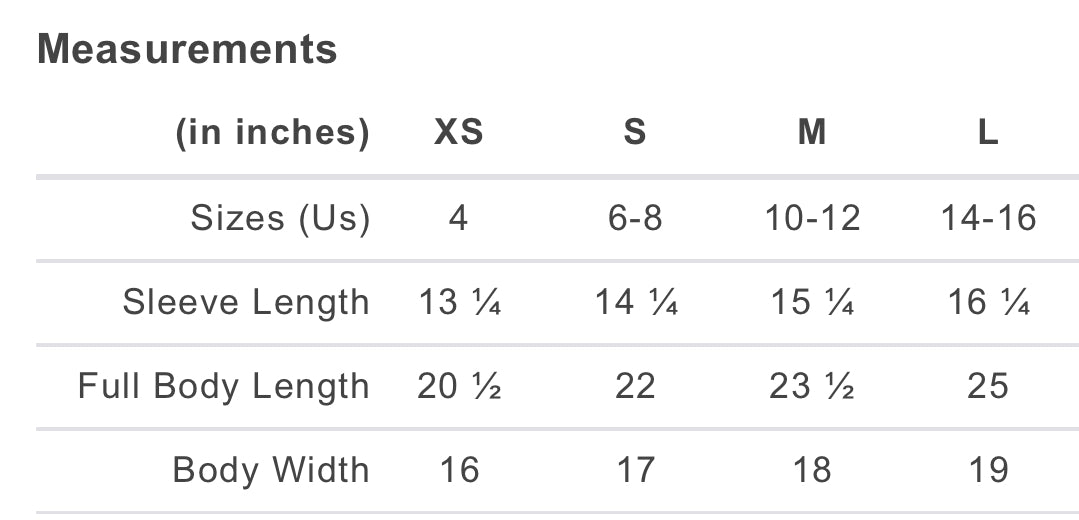The image size is (1079, 520).
Task: Click the L column header
Action: pyautogui.click(x=988, y=132)
